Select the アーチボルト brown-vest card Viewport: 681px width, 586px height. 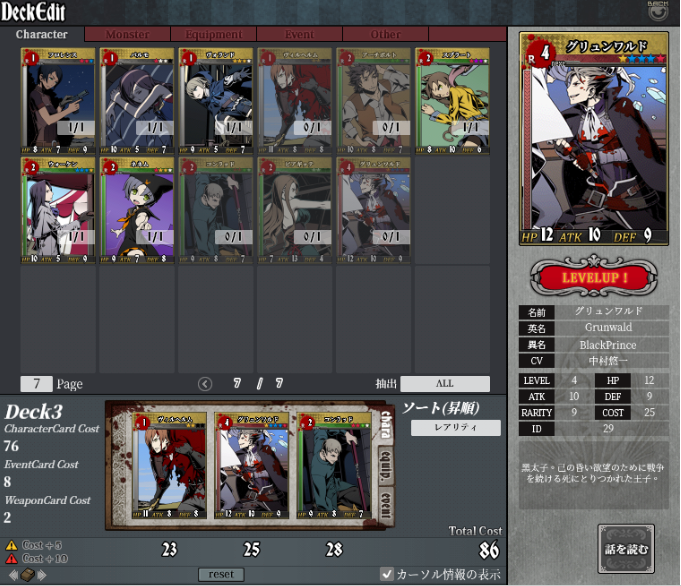click(x=374, y=101)
